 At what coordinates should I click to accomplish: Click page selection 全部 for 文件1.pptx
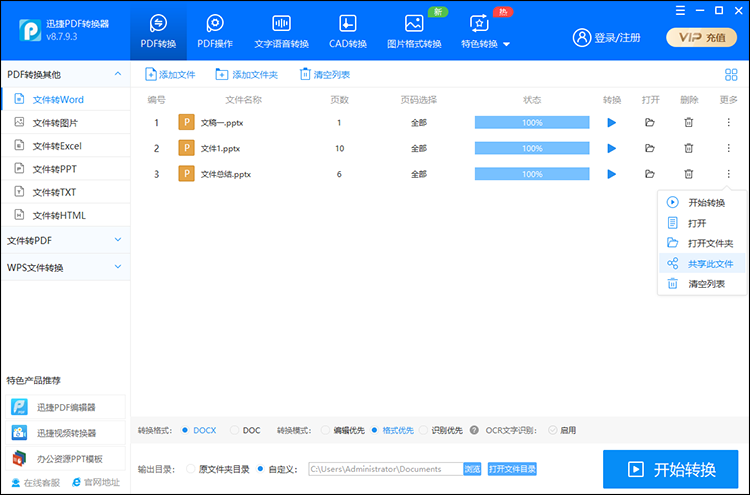[419, 148]
